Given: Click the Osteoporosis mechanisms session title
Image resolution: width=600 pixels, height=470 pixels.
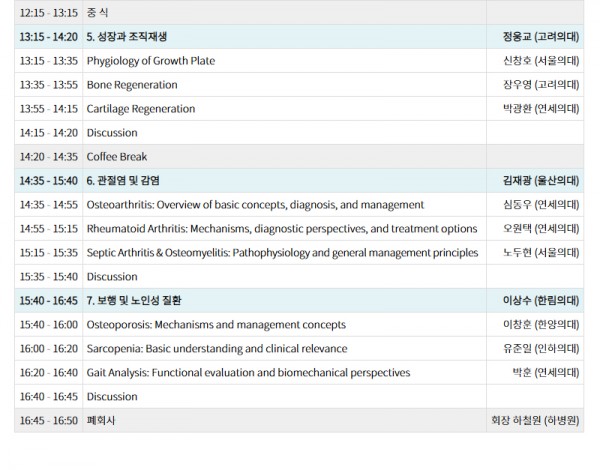Looking at the screenshot, I should tap(215, 325).
